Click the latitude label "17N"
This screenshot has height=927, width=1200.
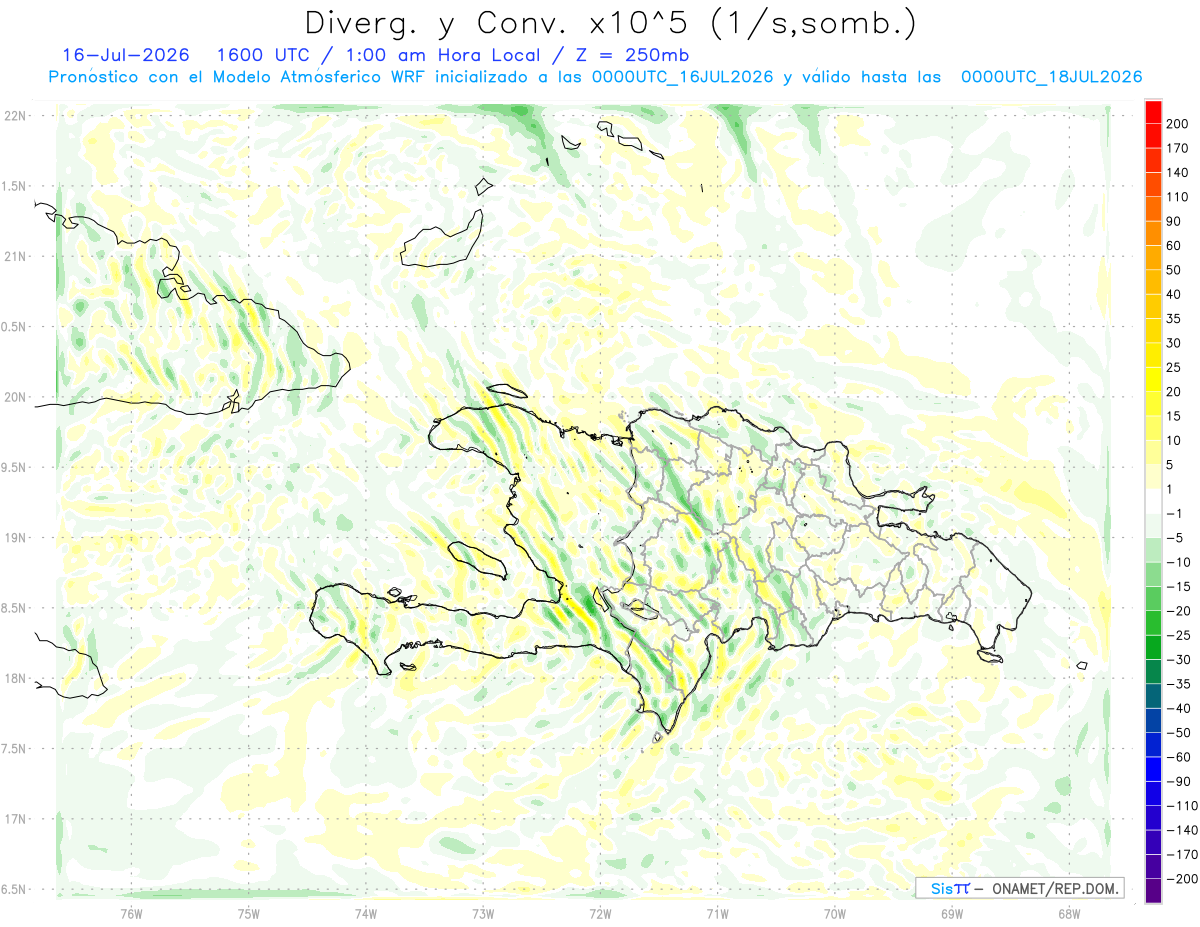[x=15, y=819]
